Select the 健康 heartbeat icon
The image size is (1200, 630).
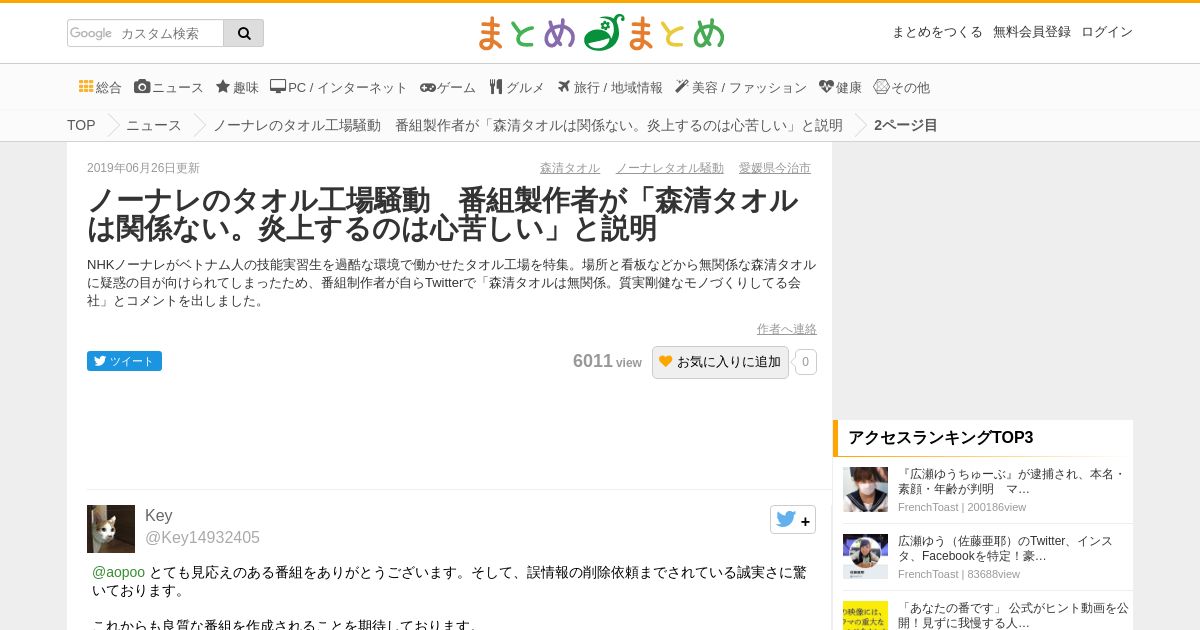point(826,87)
